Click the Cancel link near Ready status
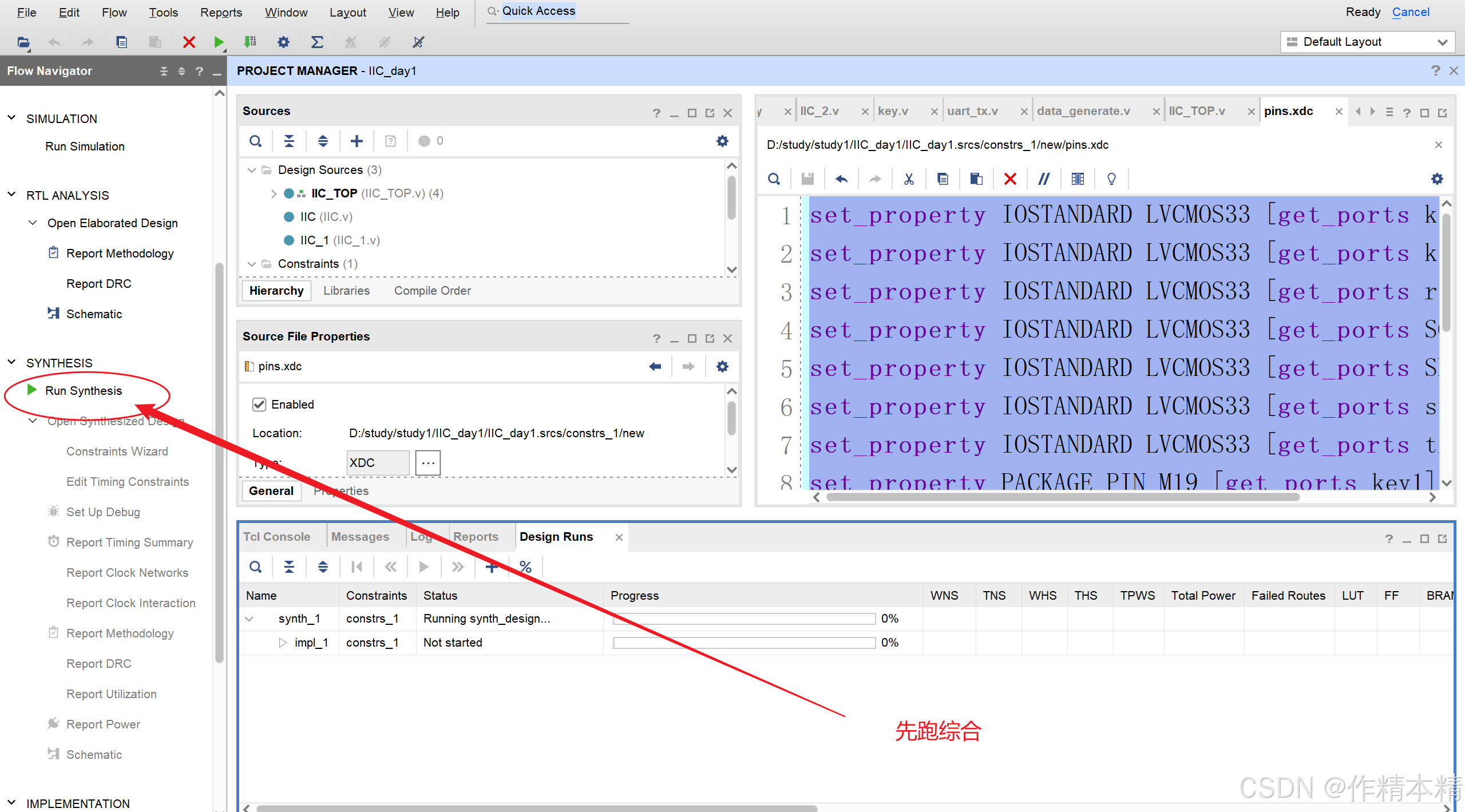The height and width of the screenshot is (812, 1465). 1410,12
